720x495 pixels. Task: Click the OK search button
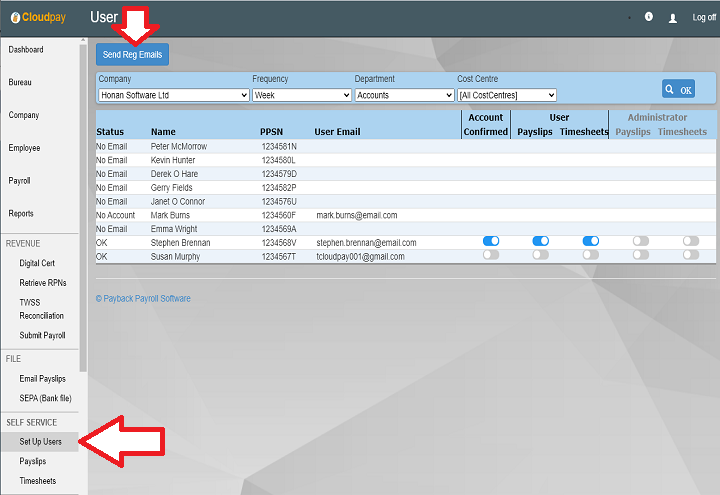pos(678,89)
